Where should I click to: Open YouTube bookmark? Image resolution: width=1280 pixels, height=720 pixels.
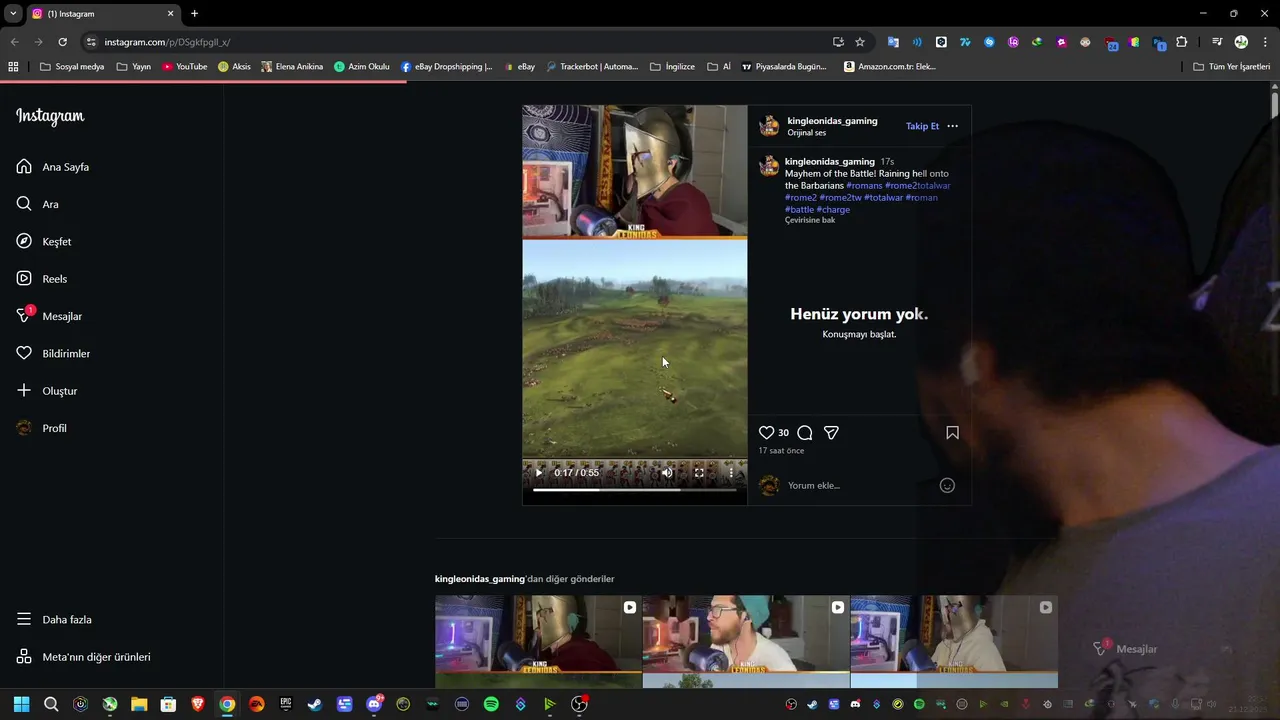(x=185, y=67)
